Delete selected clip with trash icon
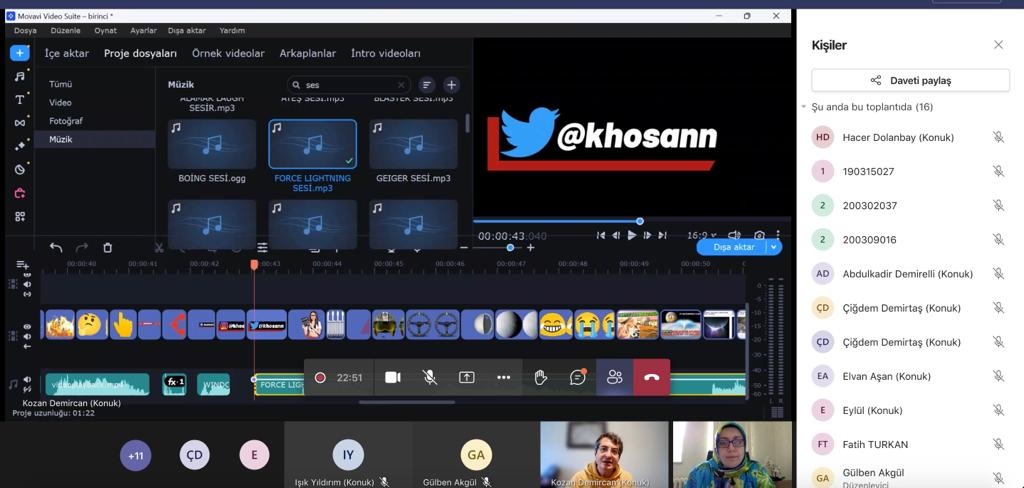The width and height of the screenshot is (1024, 488). (108, 248)
